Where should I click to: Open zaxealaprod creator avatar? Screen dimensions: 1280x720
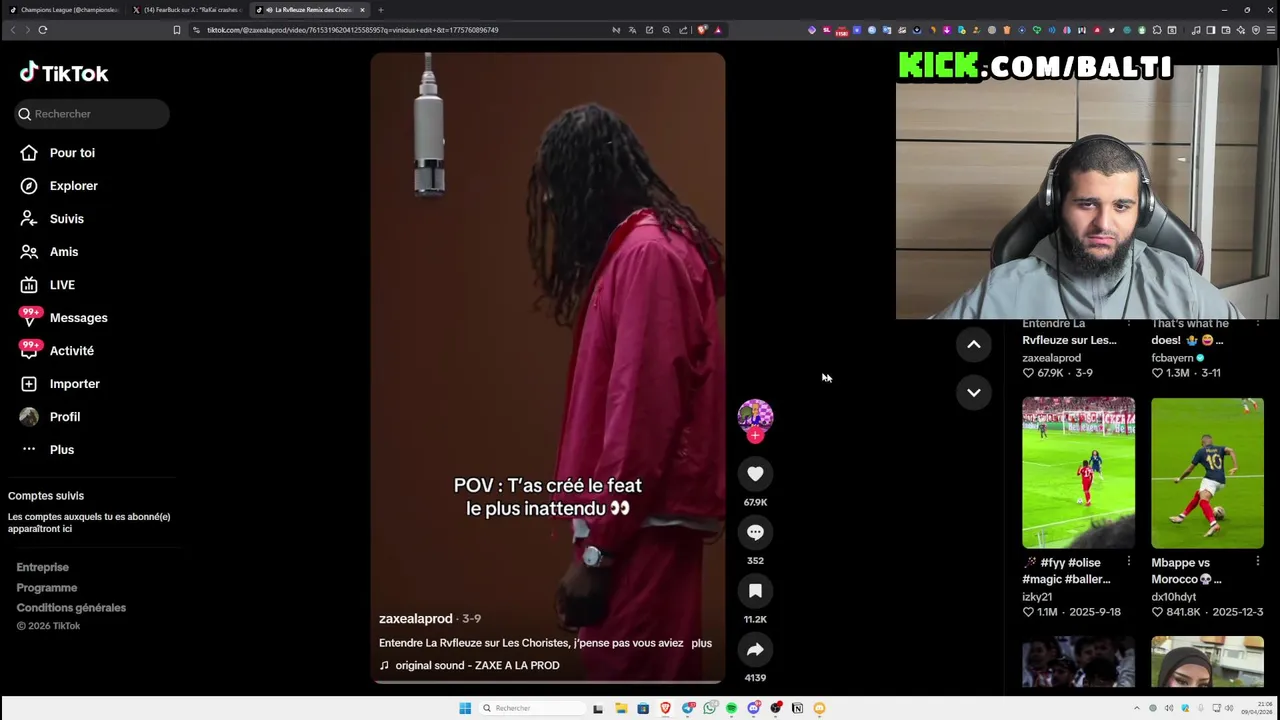755,416
